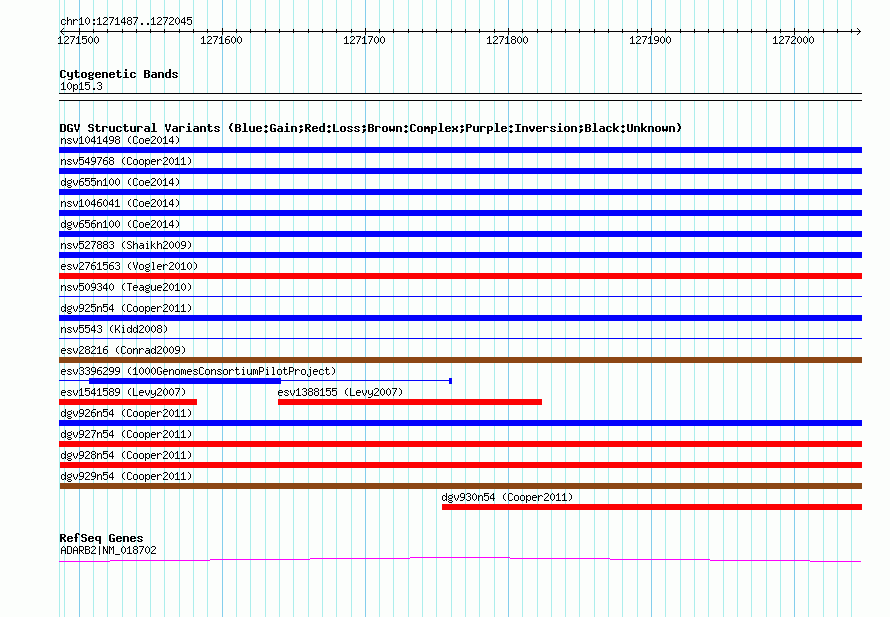890x617 pixels.
Task: Select the dgv926n54 blue bar
Action: click(460, 423)
